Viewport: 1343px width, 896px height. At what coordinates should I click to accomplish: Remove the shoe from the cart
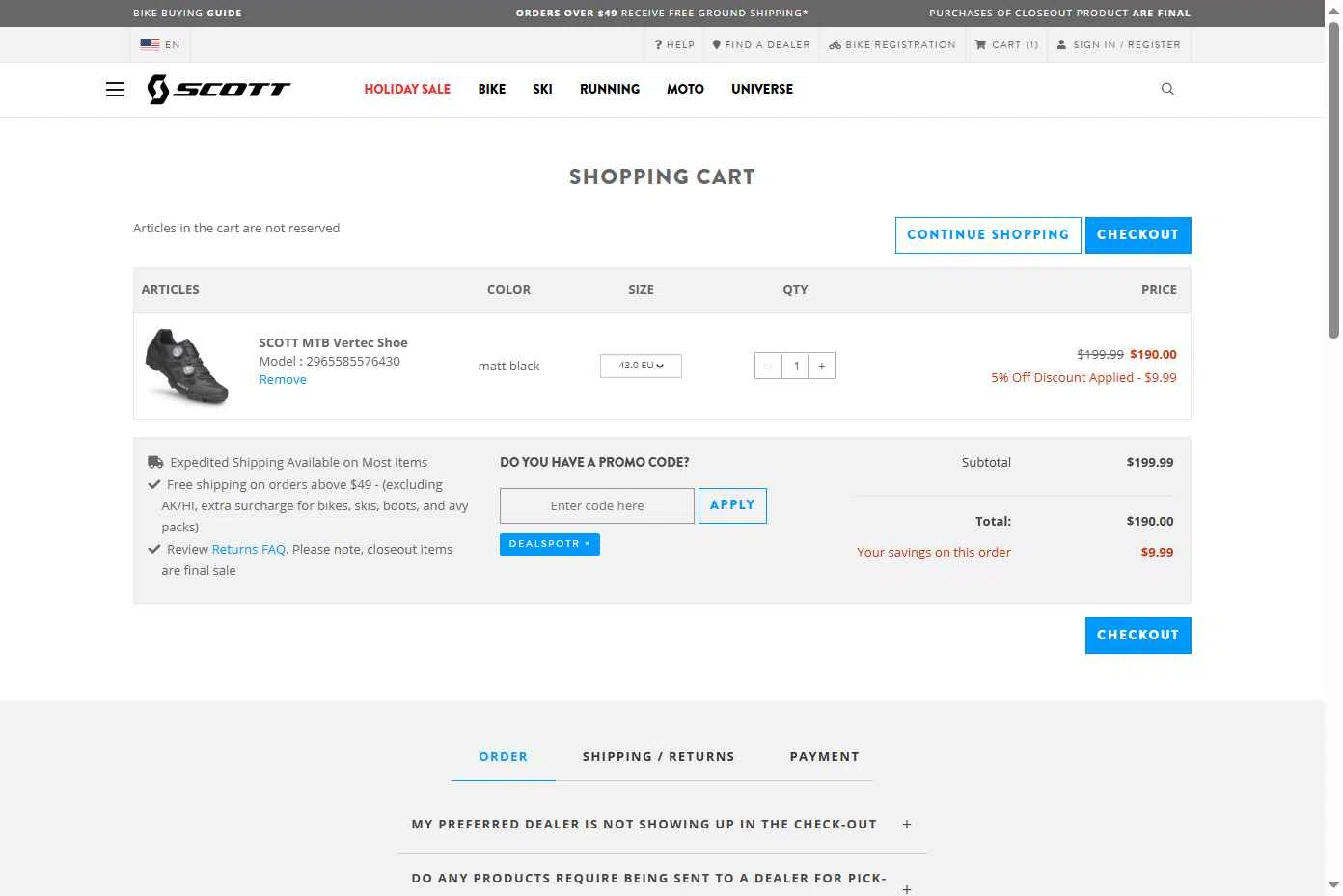pos(283,380)
